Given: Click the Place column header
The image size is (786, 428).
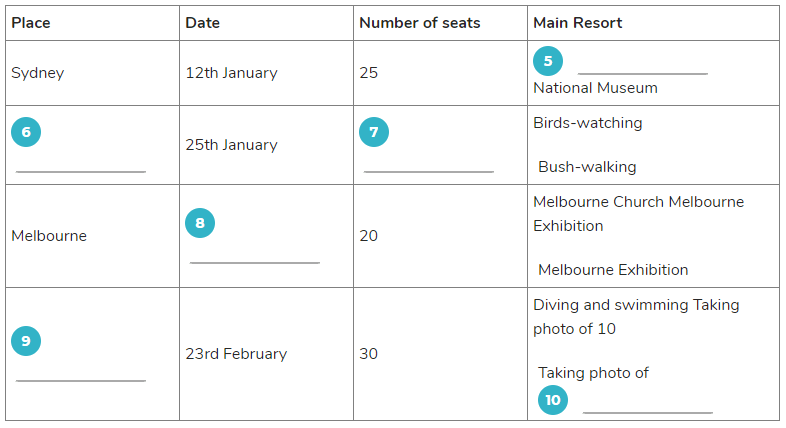Looking at the screenshot, I should coord(31,23).
